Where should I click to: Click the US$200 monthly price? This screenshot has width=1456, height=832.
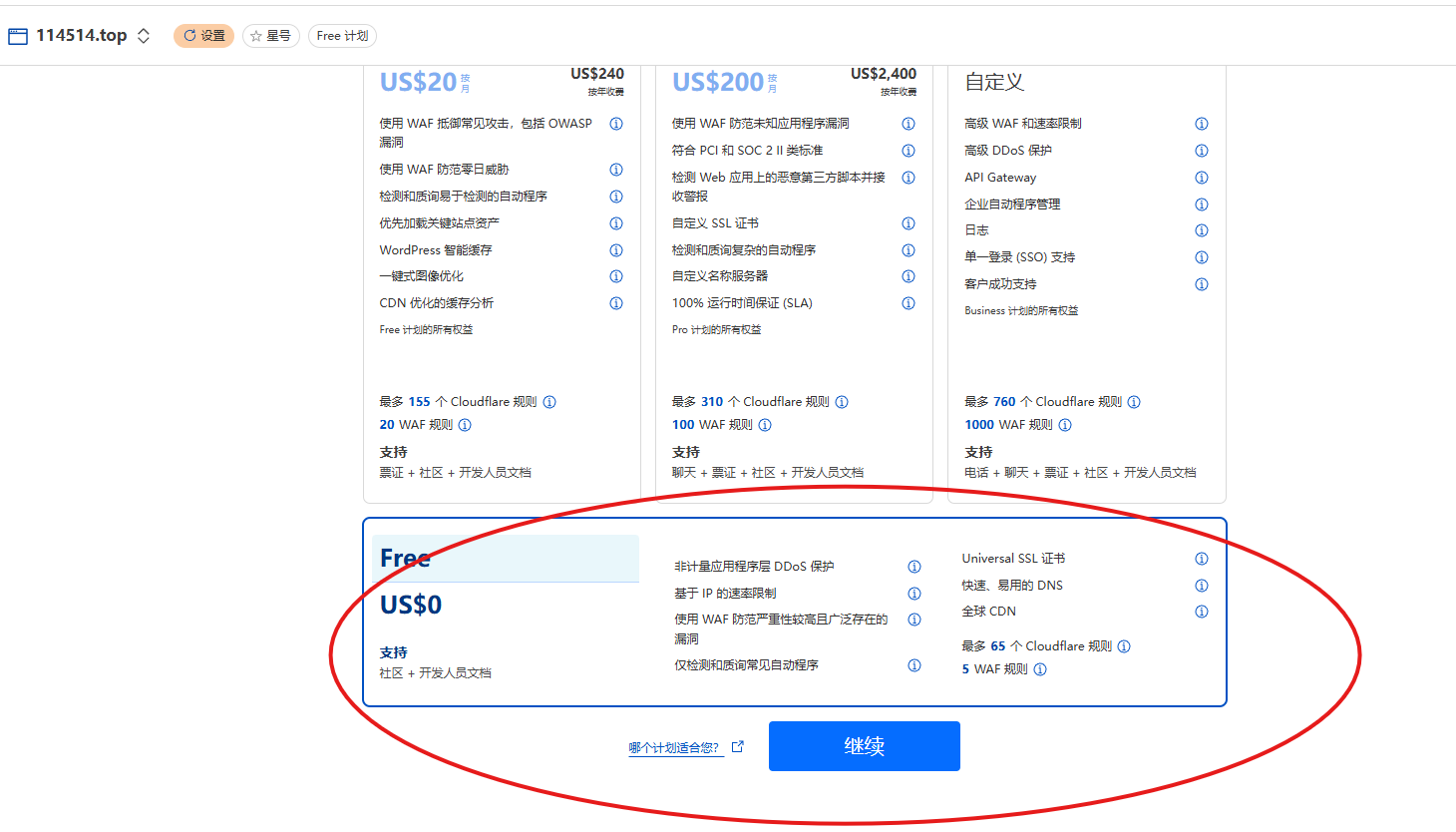click(x=718, y=82)
